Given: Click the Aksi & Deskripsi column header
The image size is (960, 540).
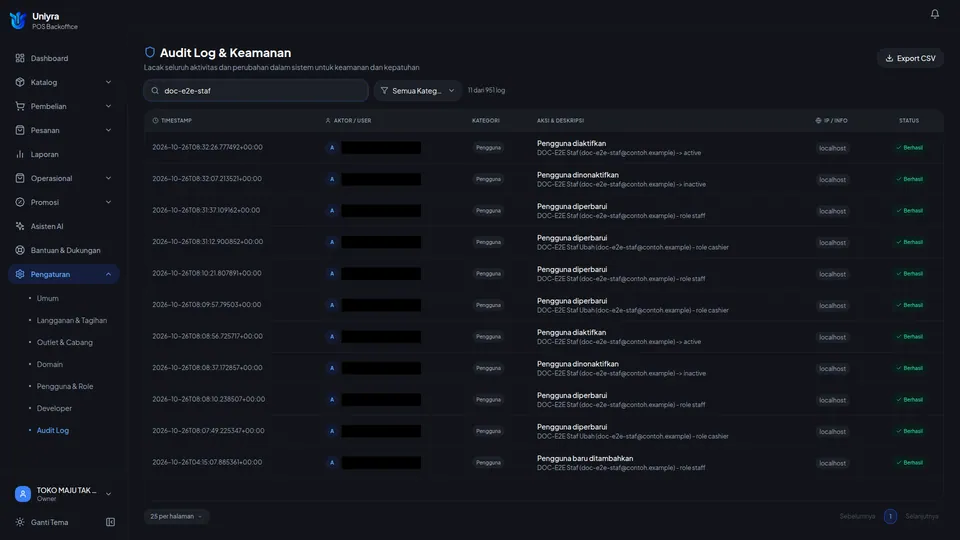Looking at the screenshot, I should pos(560,121).
